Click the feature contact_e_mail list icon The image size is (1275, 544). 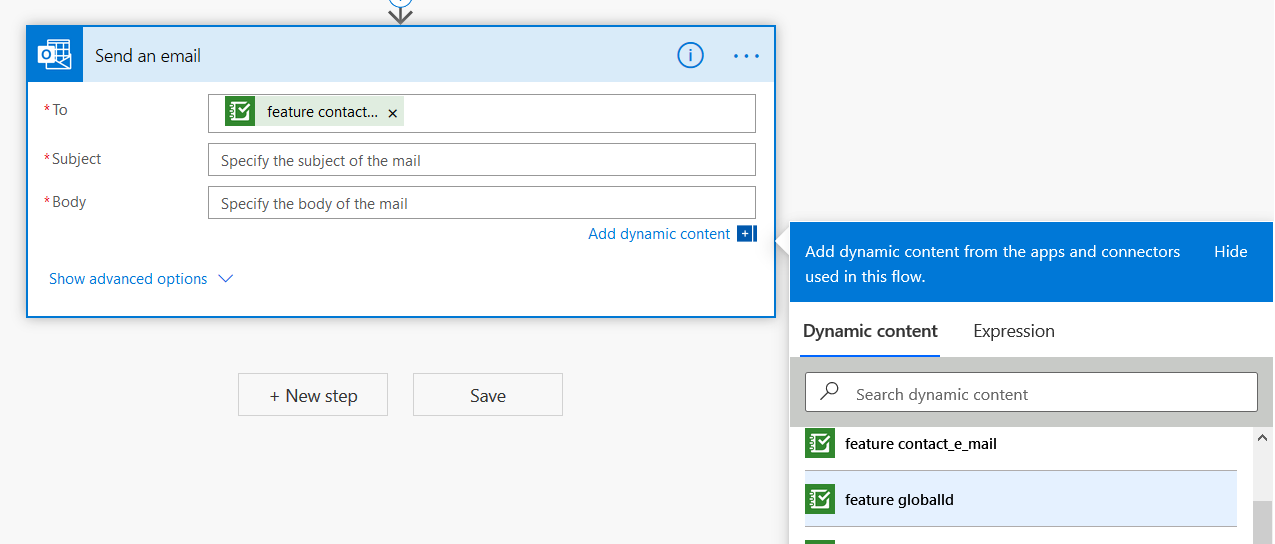(820, 443)
